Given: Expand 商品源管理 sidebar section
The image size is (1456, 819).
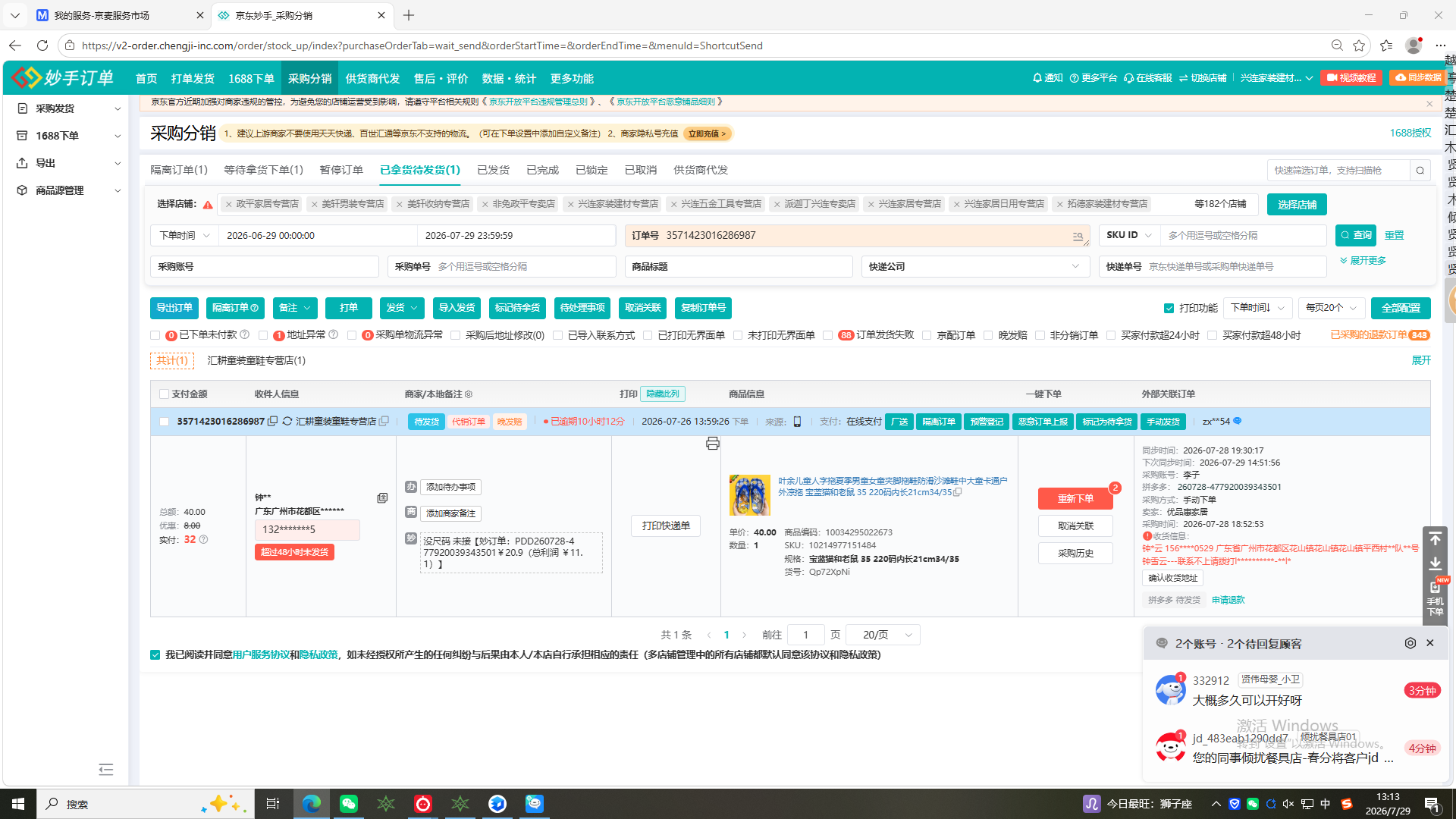Looking at the screenshot, I should [x=68, y=190].
